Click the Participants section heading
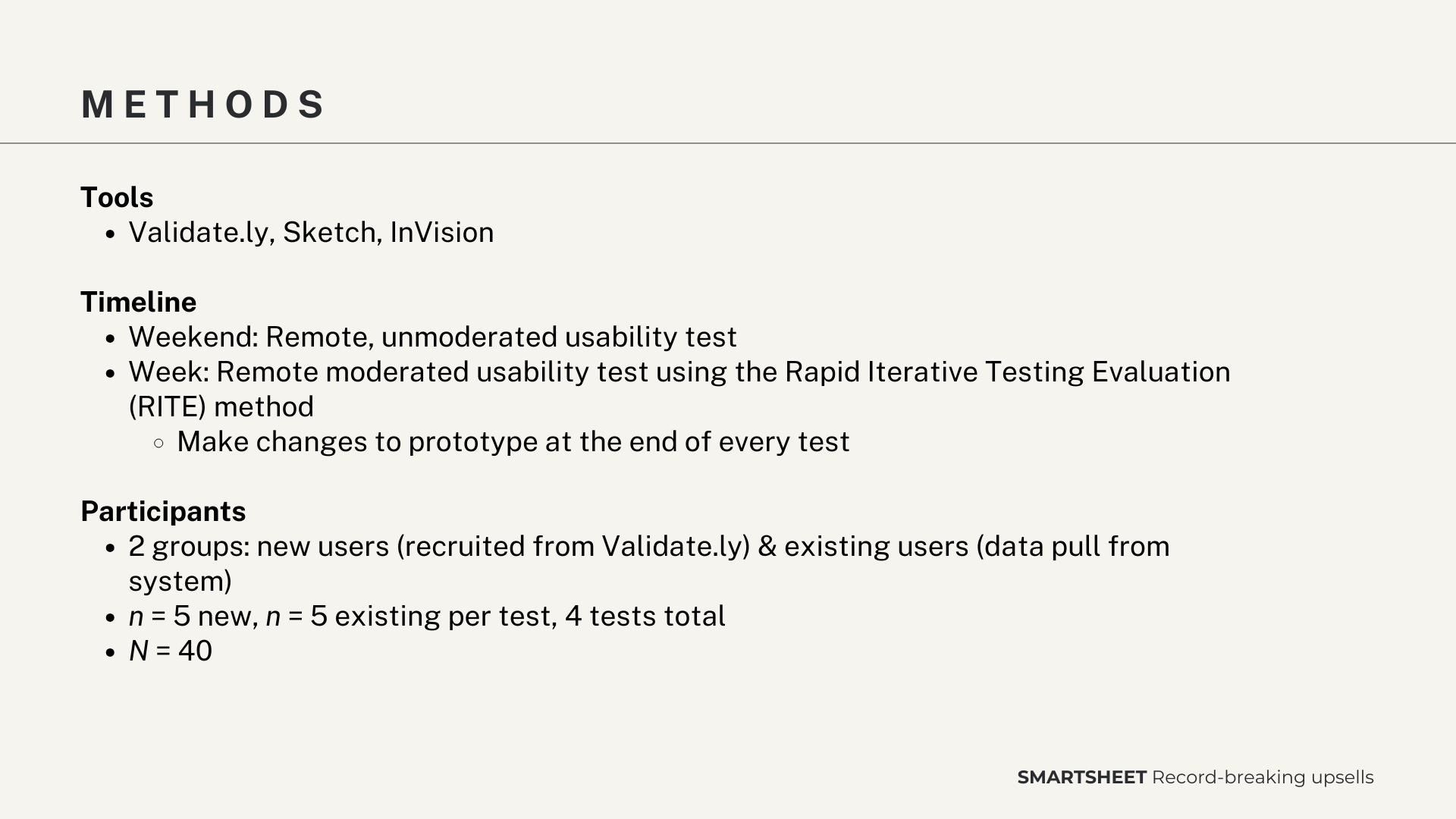The width and height of the screenshot is (1456, 819). pos(163,512)
